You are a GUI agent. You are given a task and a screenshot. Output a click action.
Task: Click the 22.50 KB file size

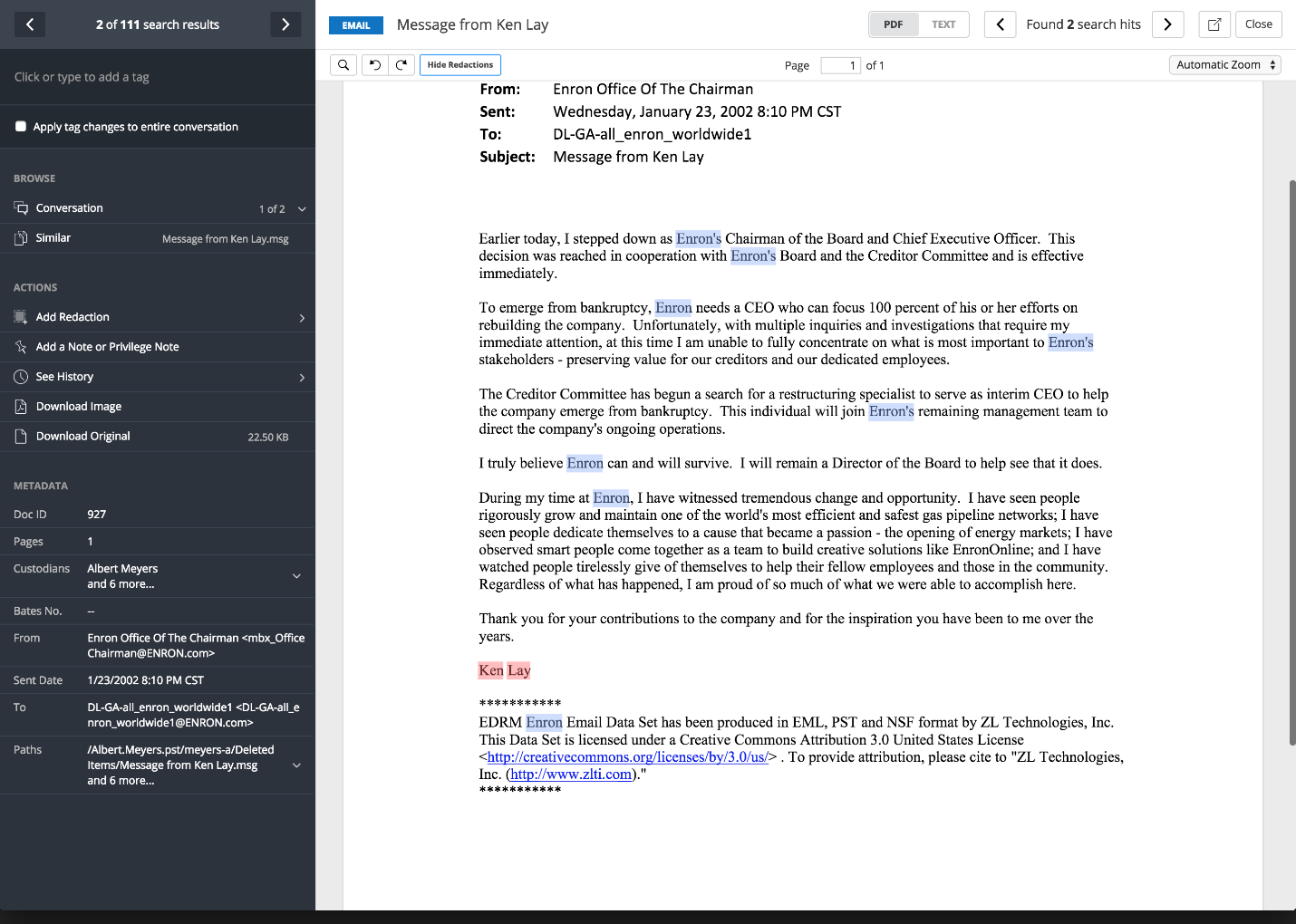pyautogui.click(x=268, y=438)
